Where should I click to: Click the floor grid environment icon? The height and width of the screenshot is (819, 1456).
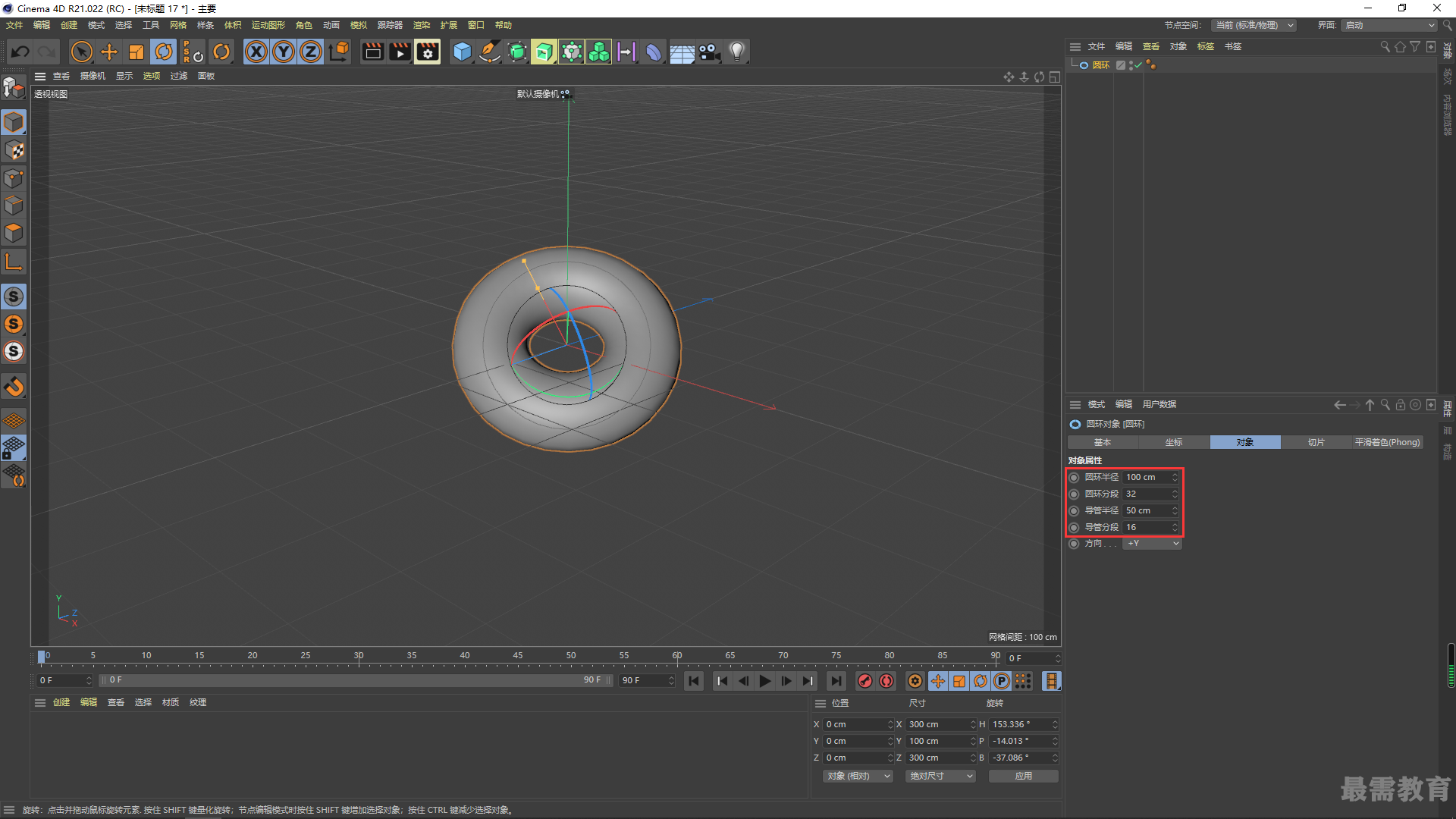coord(682,52)
